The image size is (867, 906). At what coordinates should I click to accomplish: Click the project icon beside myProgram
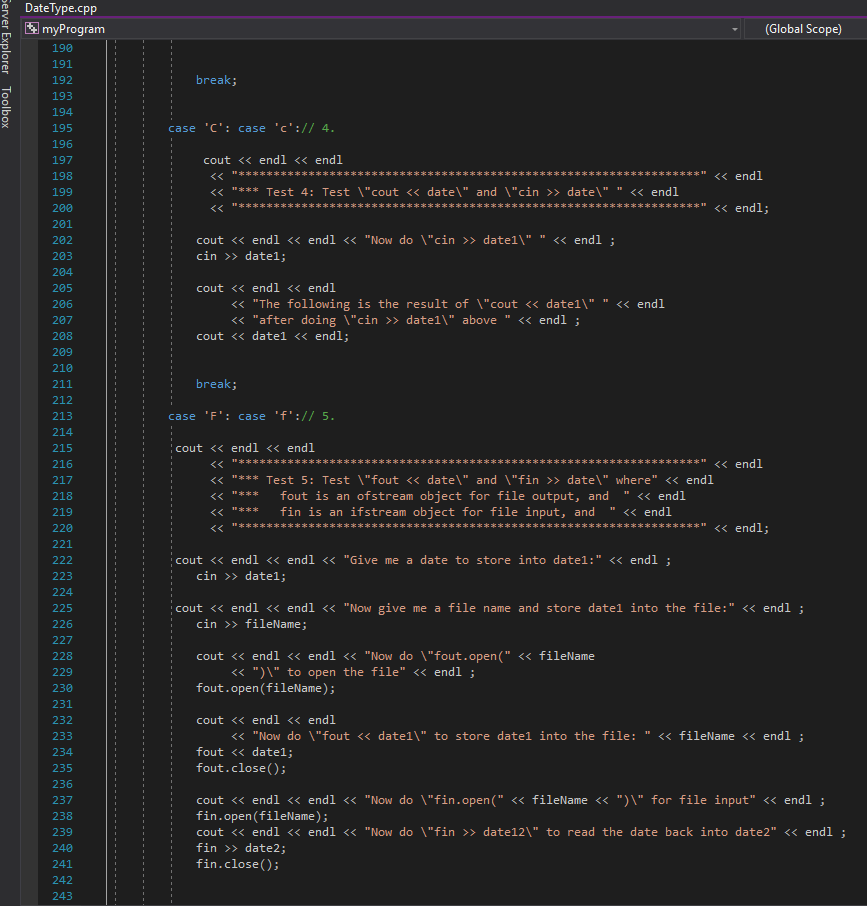click(x=31, y=29)
